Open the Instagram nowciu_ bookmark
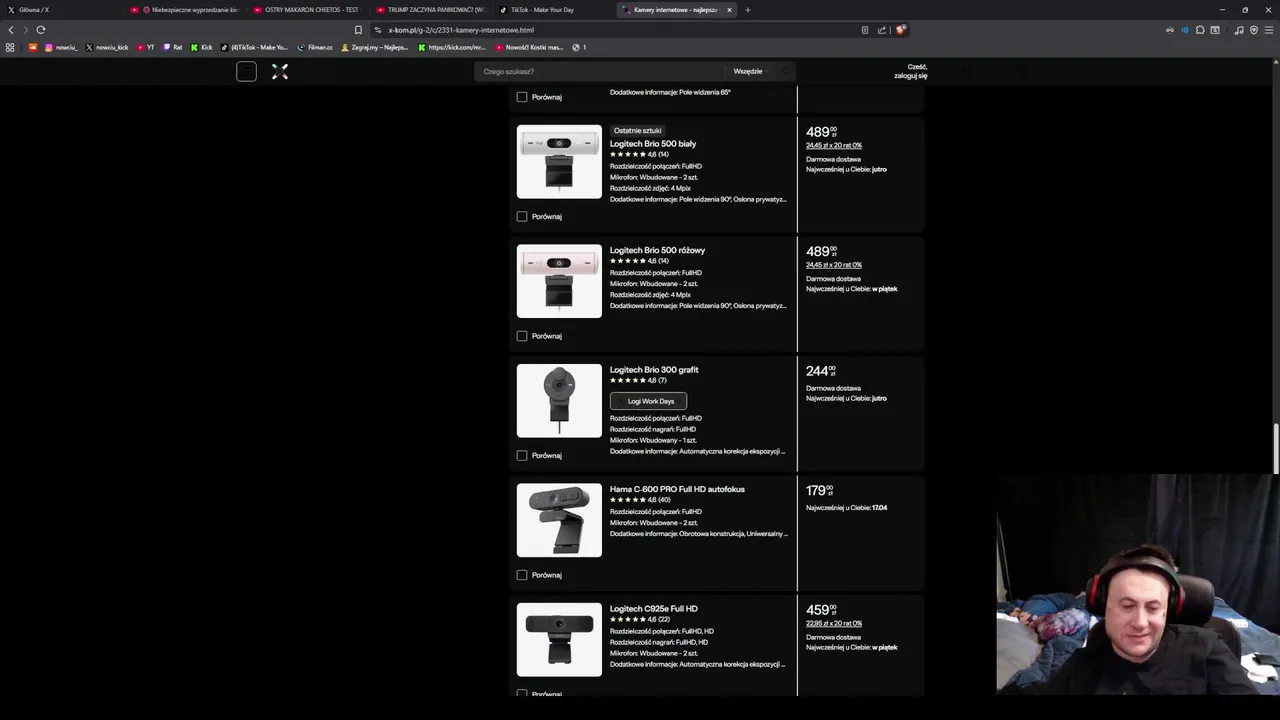Image resolution: width=1280 pixels, height=720 pixels. coord(61,47)
